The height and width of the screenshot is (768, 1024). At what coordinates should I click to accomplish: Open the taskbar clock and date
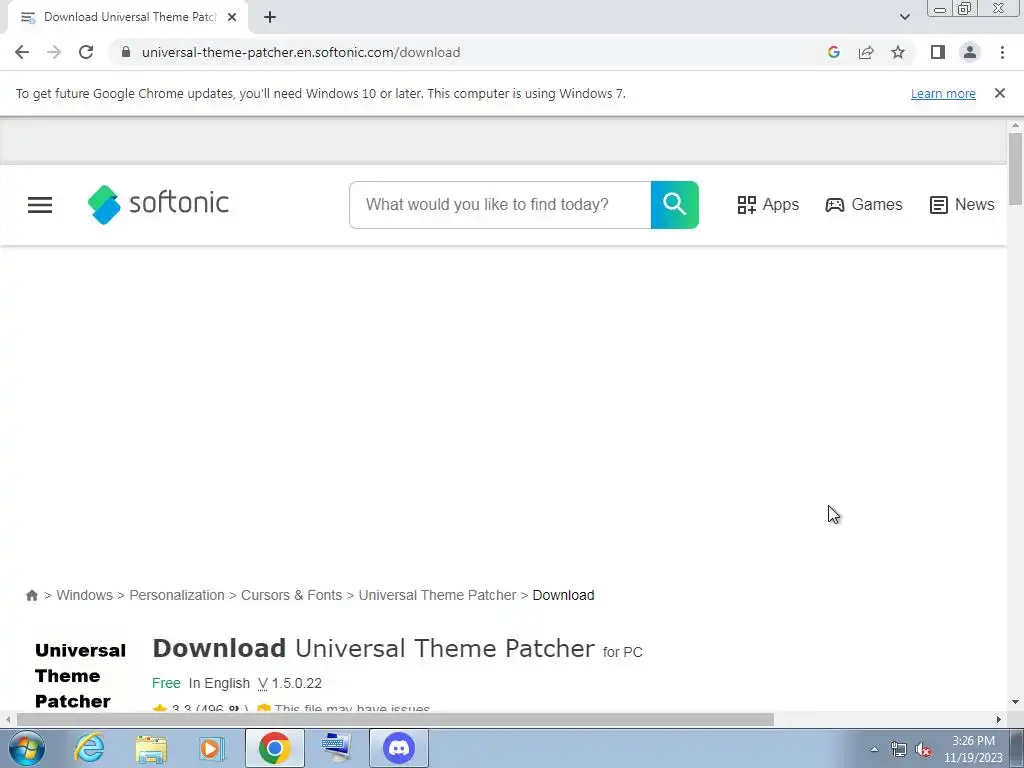coord(973,749)
